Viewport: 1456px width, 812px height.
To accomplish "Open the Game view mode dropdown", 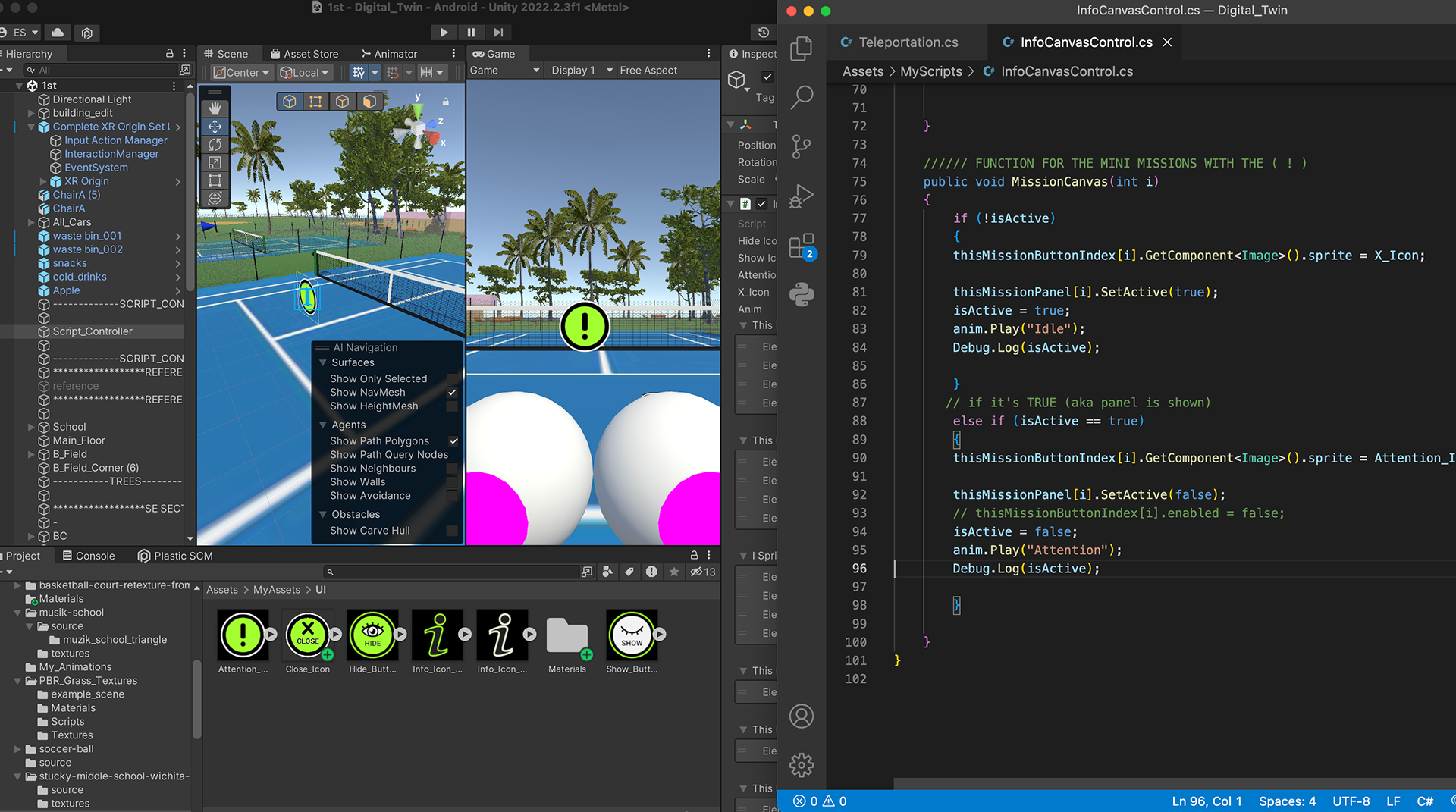I will (504, 71).
